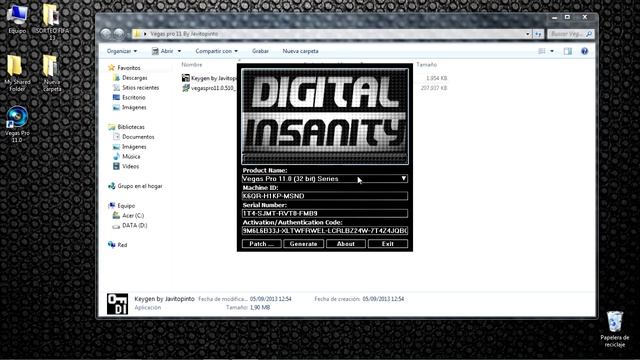Click the Serial Number field
Screen dimensions: 640x360
pos(325,213)
